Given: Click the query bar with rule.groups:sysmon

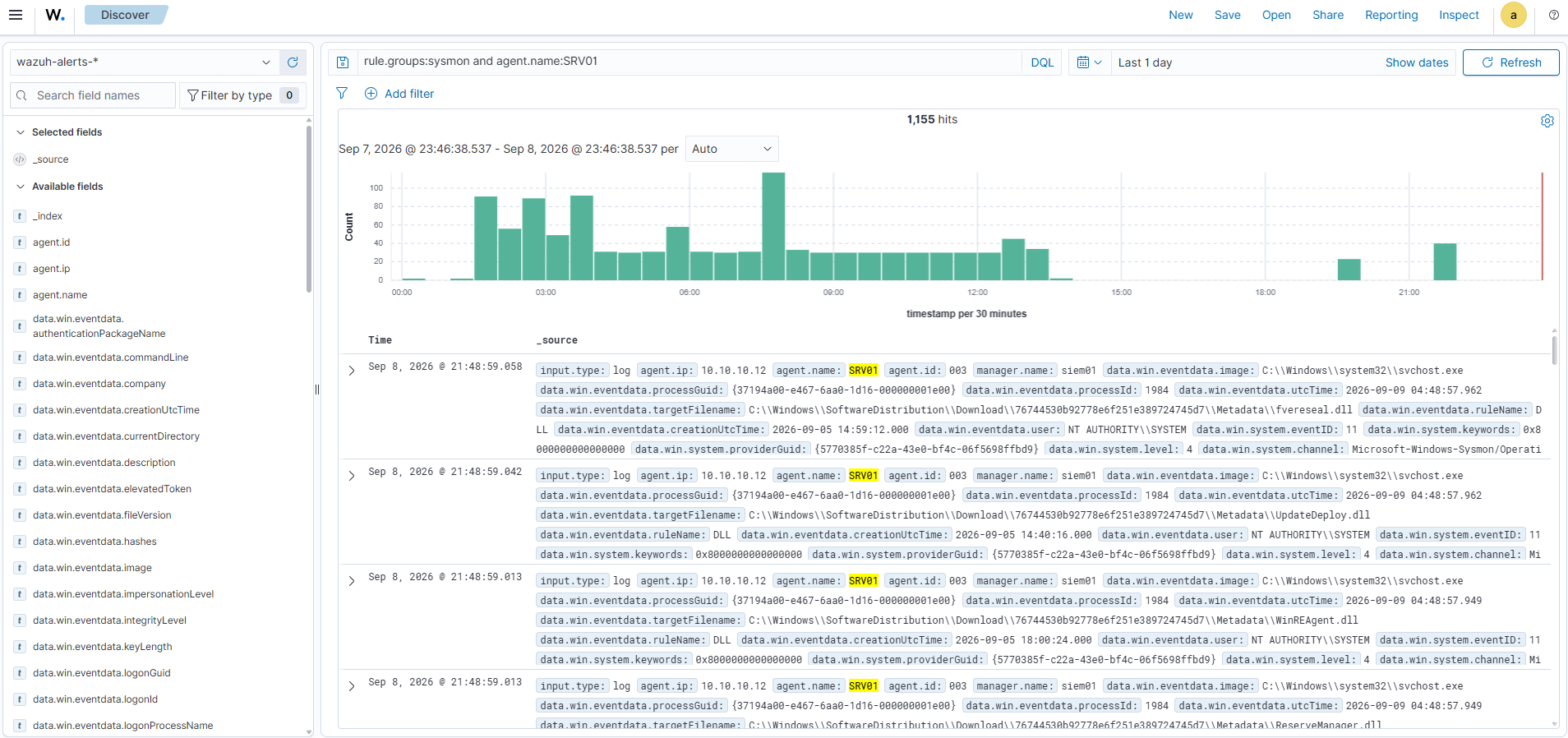Looking at the screenshot, I should (689, 62).
